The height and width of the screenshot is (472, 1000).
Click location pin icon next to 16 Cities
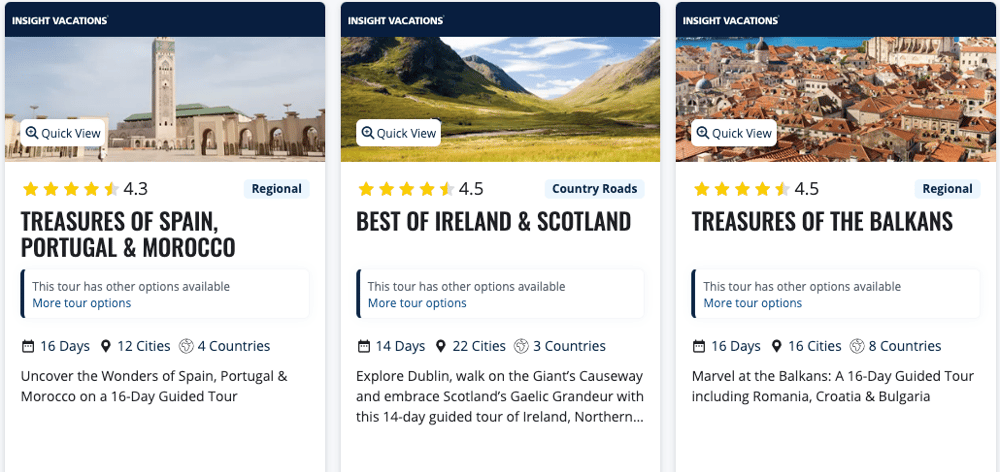pyautogui.click(x=776, y=346)
